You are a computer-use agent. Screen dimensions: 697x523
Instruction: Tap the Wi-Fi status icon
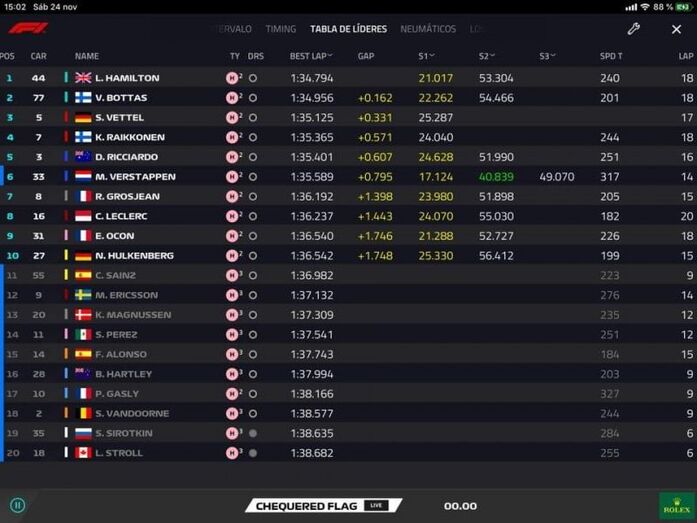coord(644,7)
